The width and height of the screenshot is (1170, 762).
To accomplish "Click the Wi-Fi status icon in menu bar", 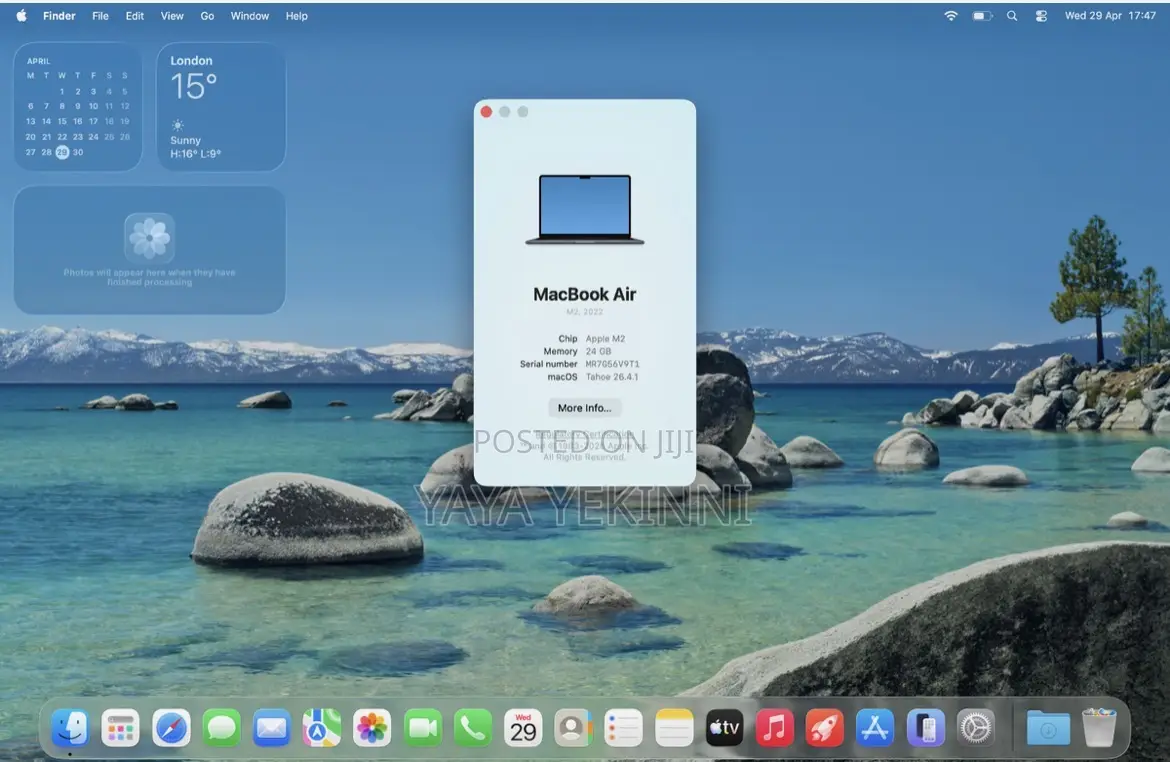I will pos(951,16).
